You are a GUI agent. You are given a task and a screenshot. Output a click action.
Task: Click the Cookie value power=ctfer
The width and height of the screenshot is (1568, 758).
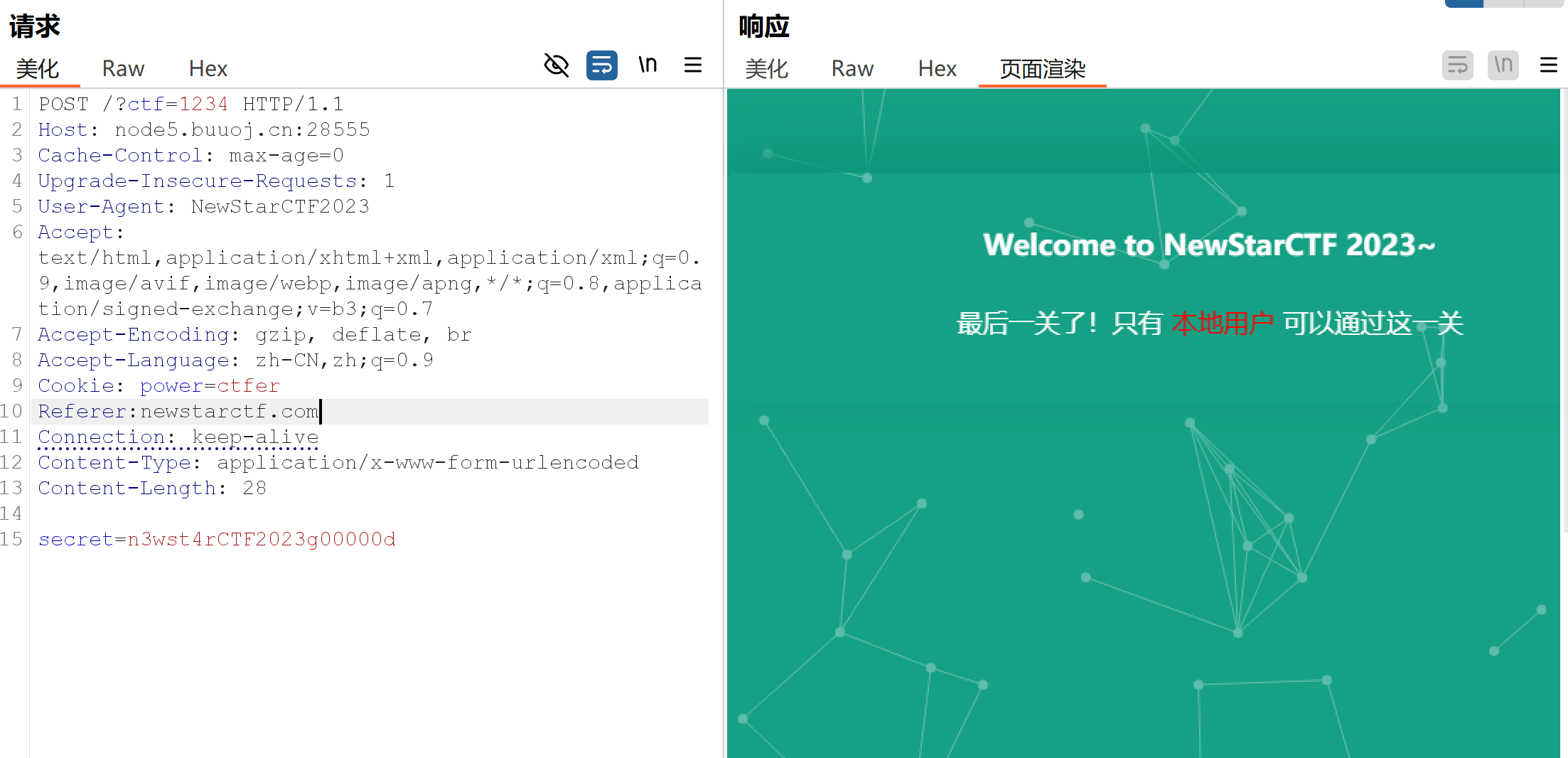point(210,386)
